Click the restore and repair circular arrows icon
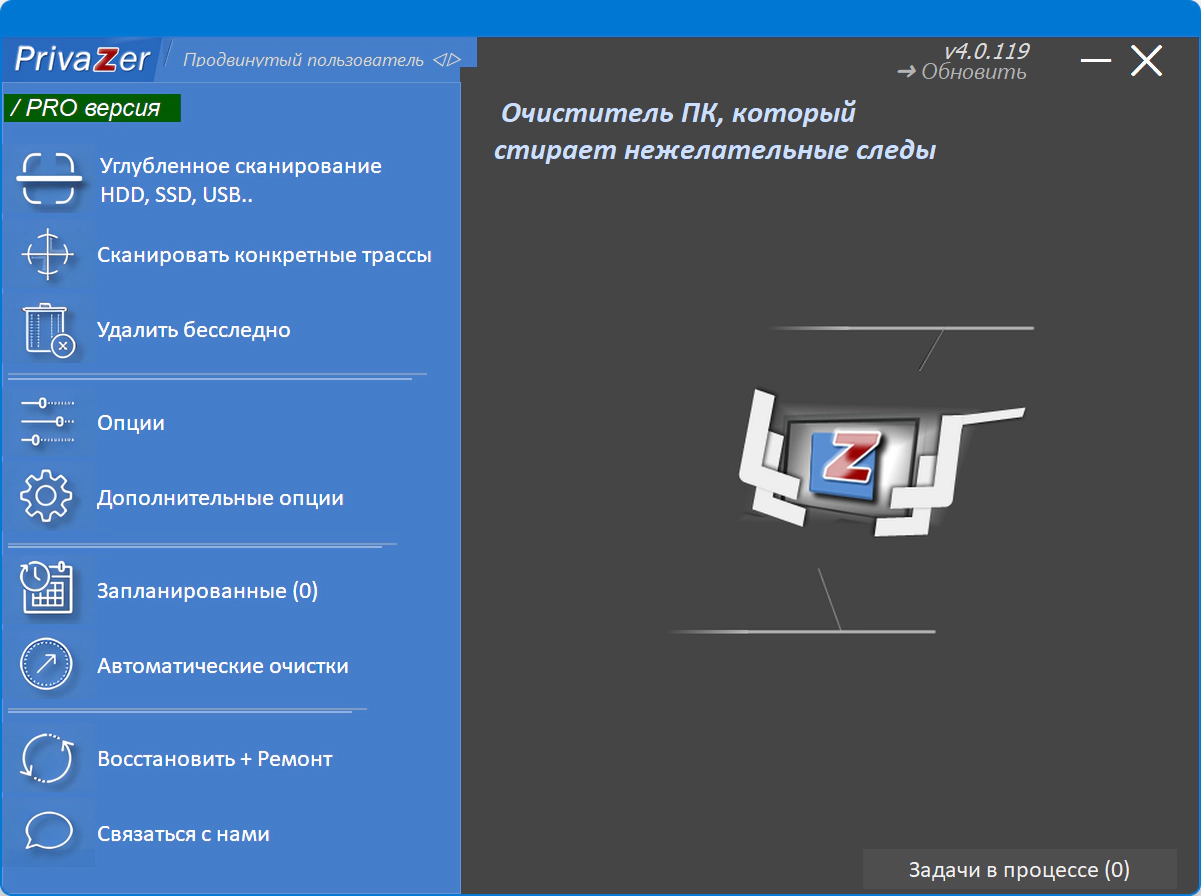 click(48, 758)
